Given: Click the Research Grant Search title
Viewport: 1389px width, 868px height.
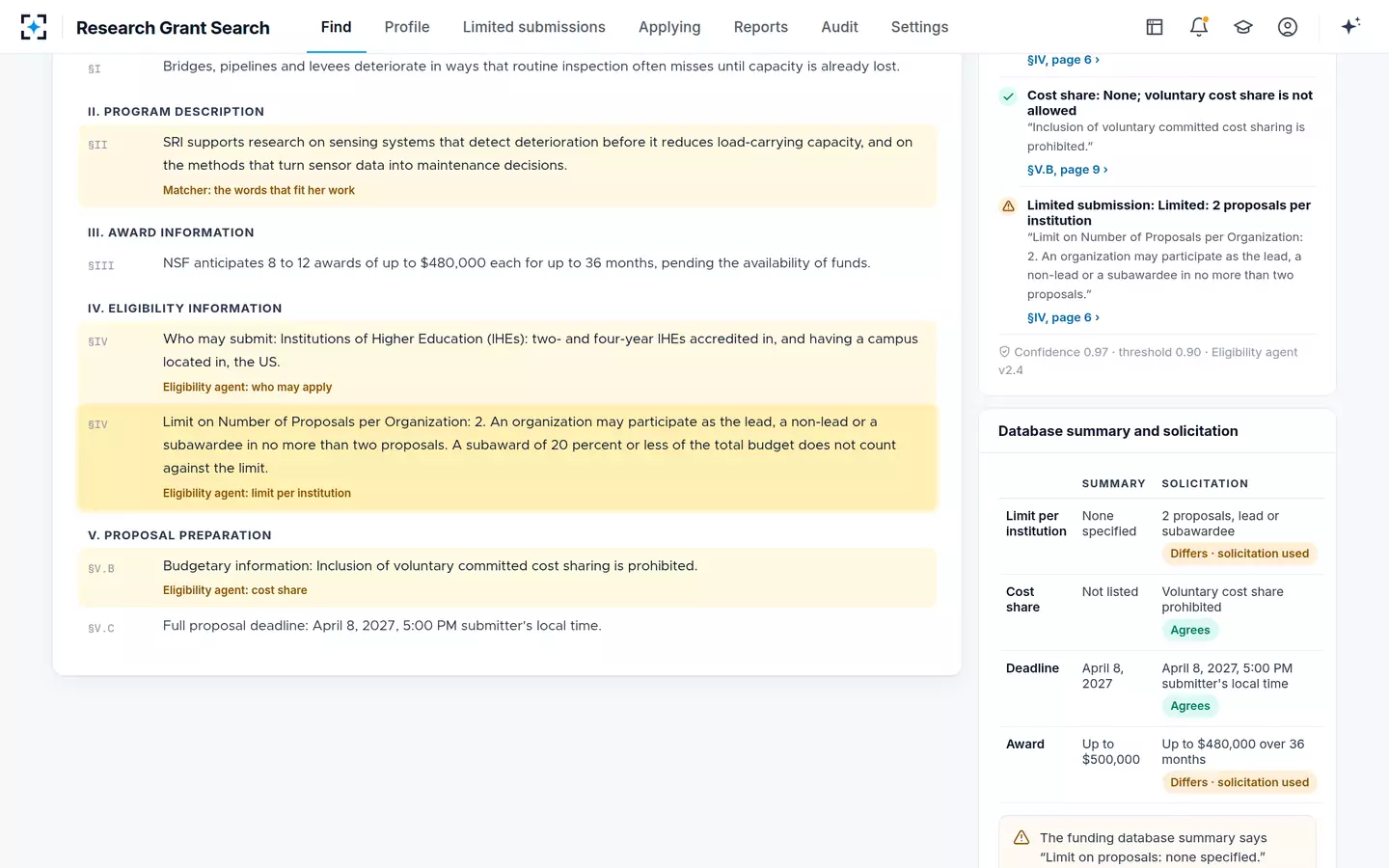Looking at the screenshot, I should [173, 28].
